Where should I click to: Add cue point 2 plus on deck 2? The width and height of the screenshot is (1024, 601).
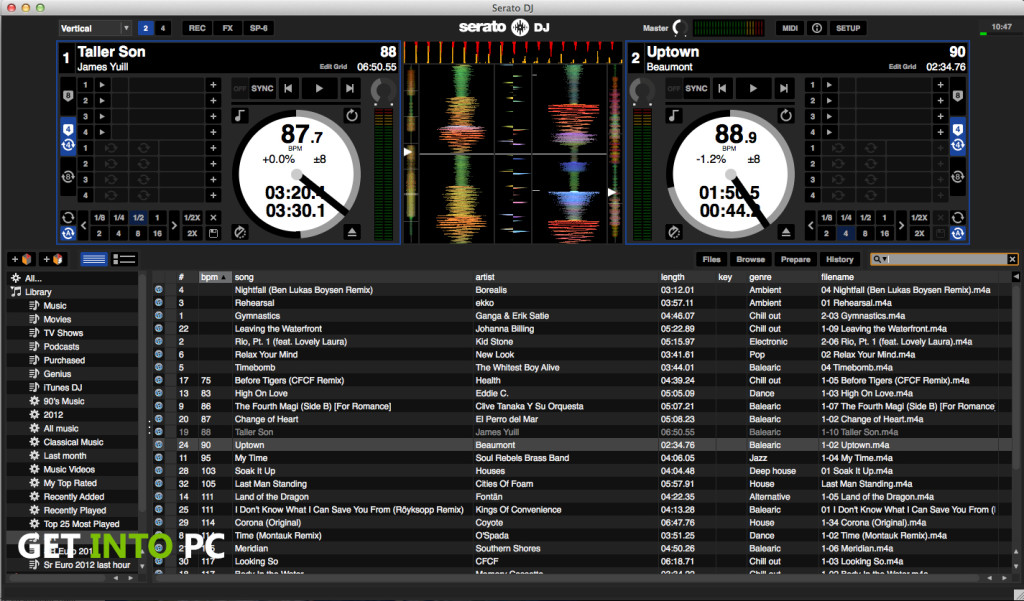click(940, 101)
